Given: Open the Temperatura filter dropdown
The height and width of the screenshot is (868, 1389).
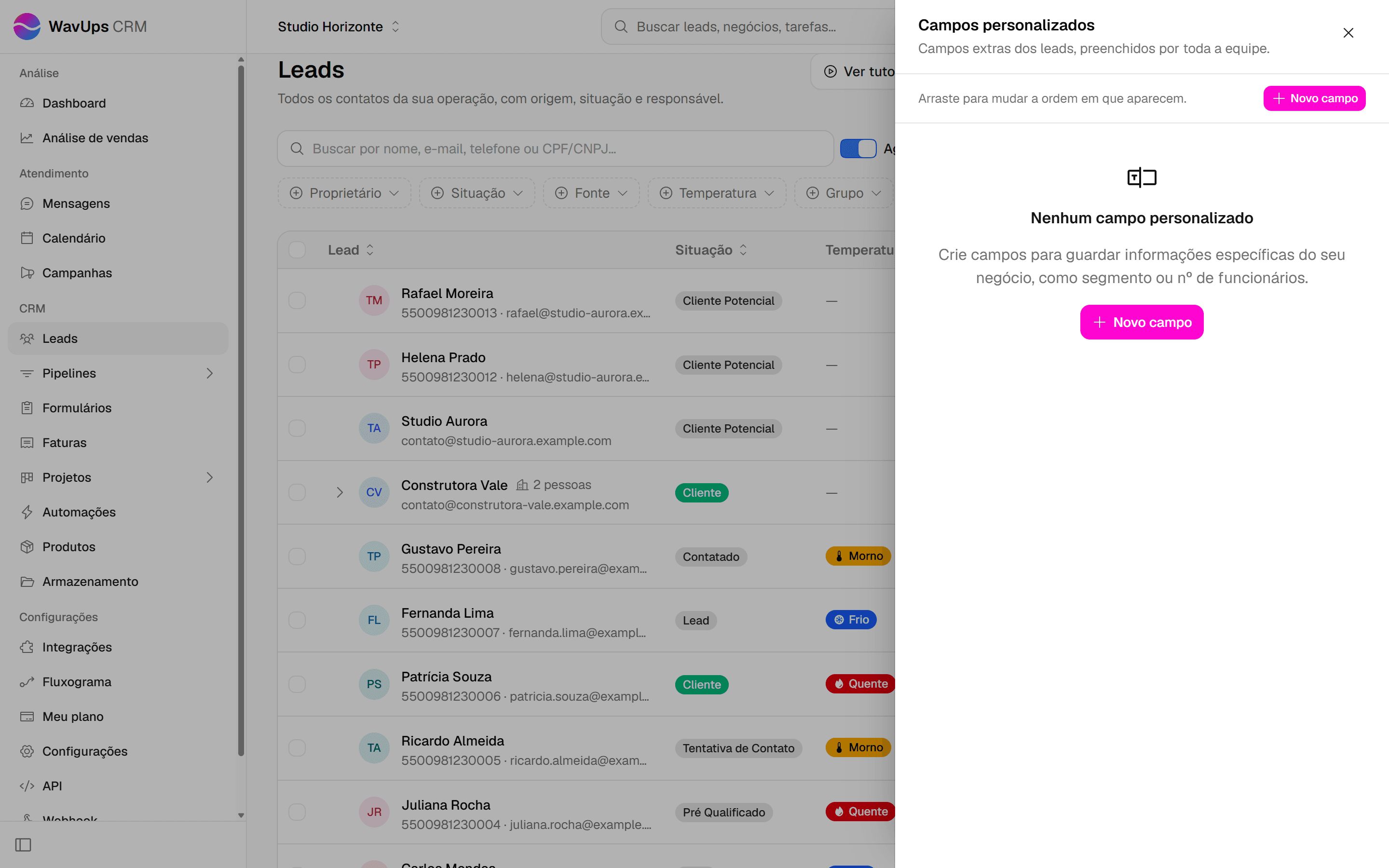Looking at the screenshot, I should pos(717,193).
